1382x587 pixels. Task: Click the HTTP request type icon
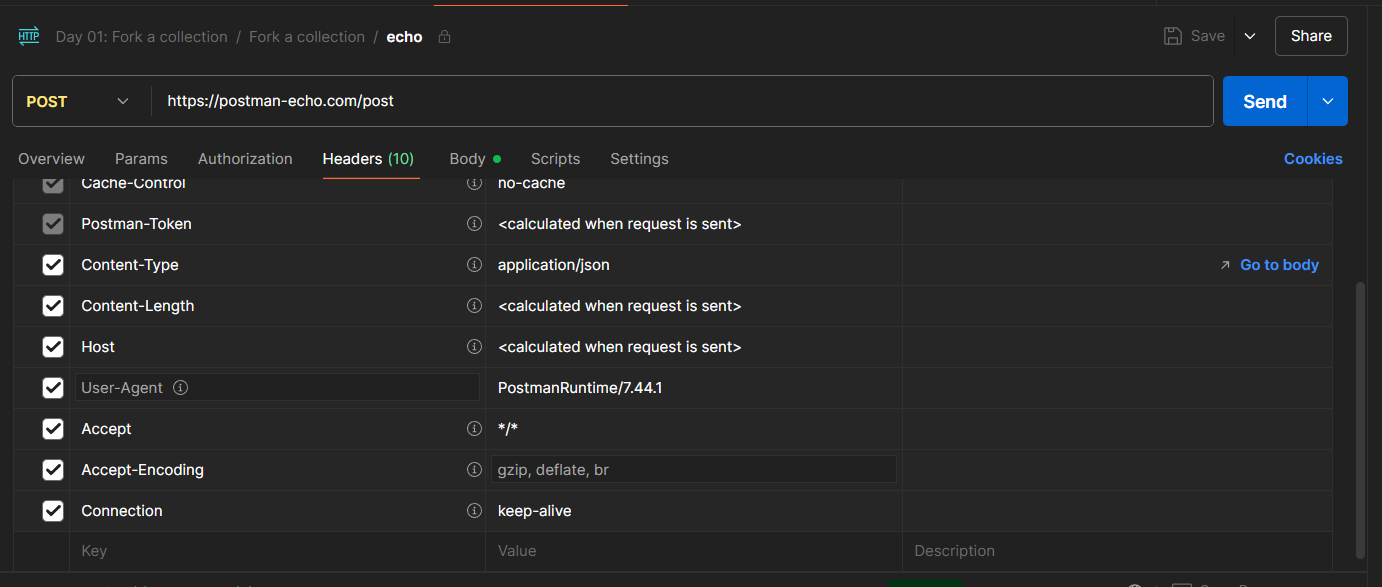[x=29, y=37]
